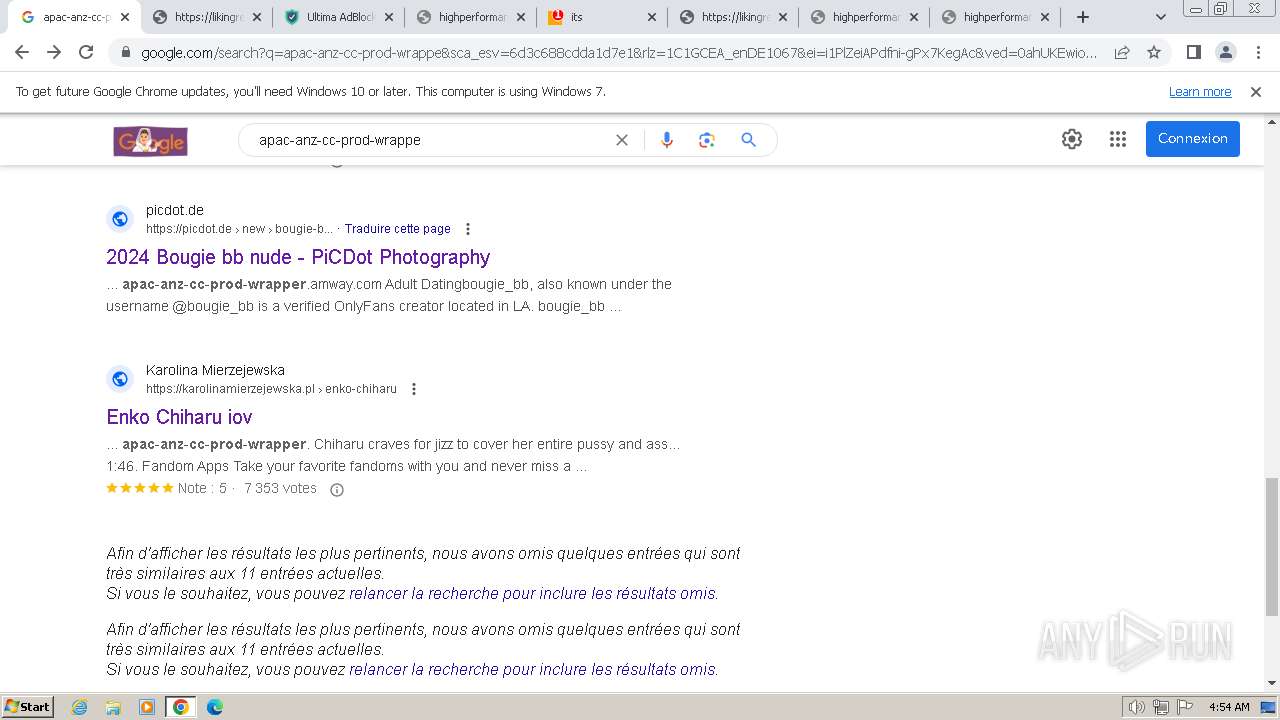
Task: Close the apac-anz-cc-p tab
Action: (x=124, y=17)
